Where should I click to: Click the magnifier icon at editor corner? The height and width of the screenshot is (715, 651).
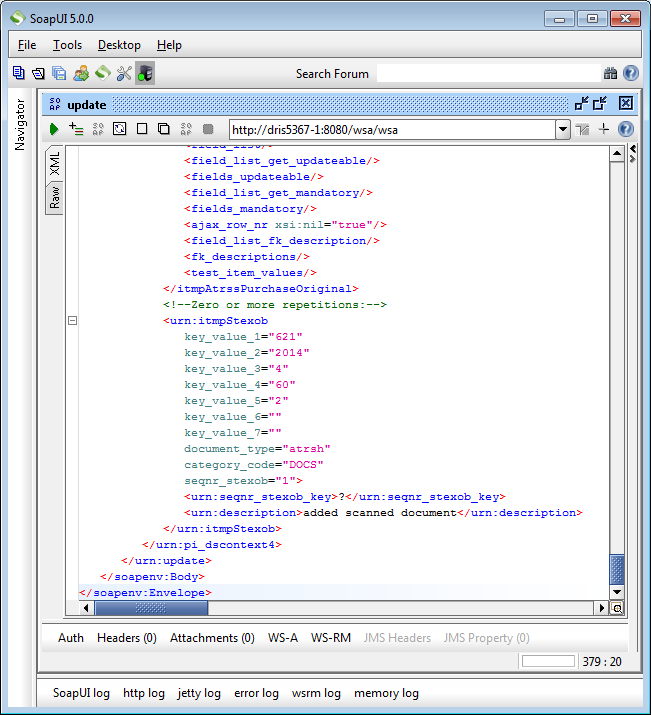click(617, 608)
